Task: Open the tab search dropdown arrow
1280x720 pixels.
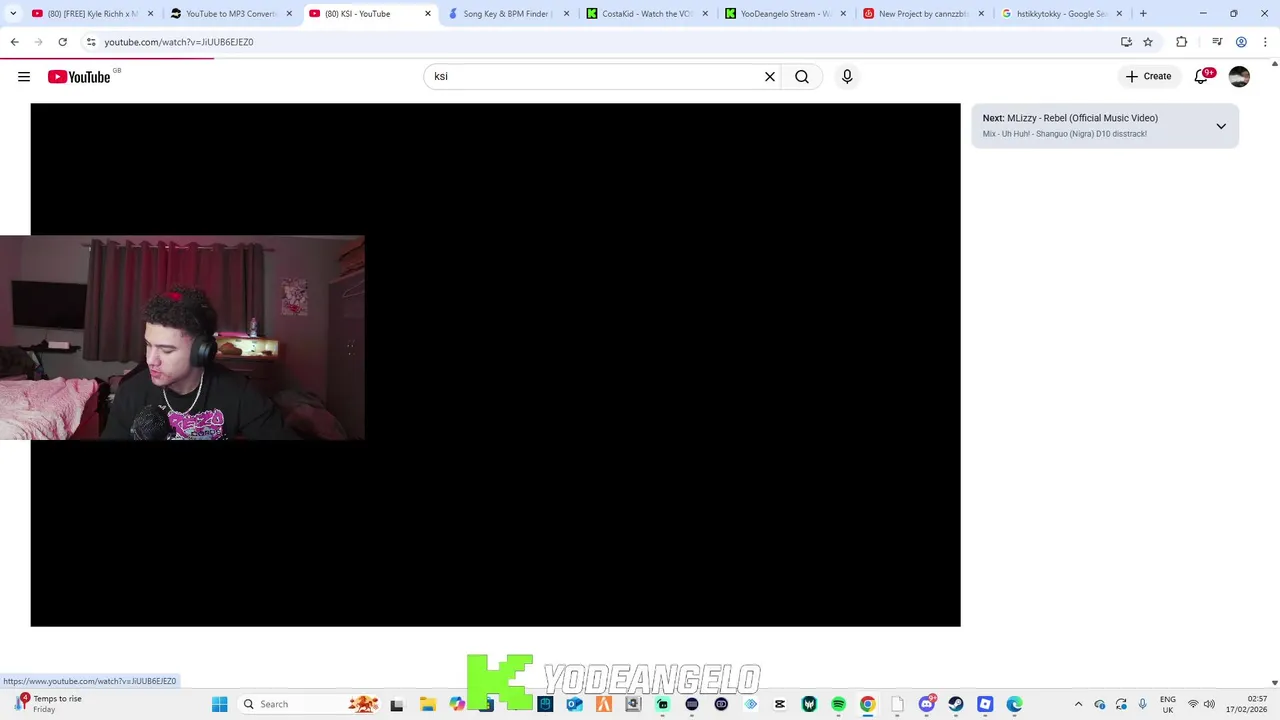Action: (13, 14)
